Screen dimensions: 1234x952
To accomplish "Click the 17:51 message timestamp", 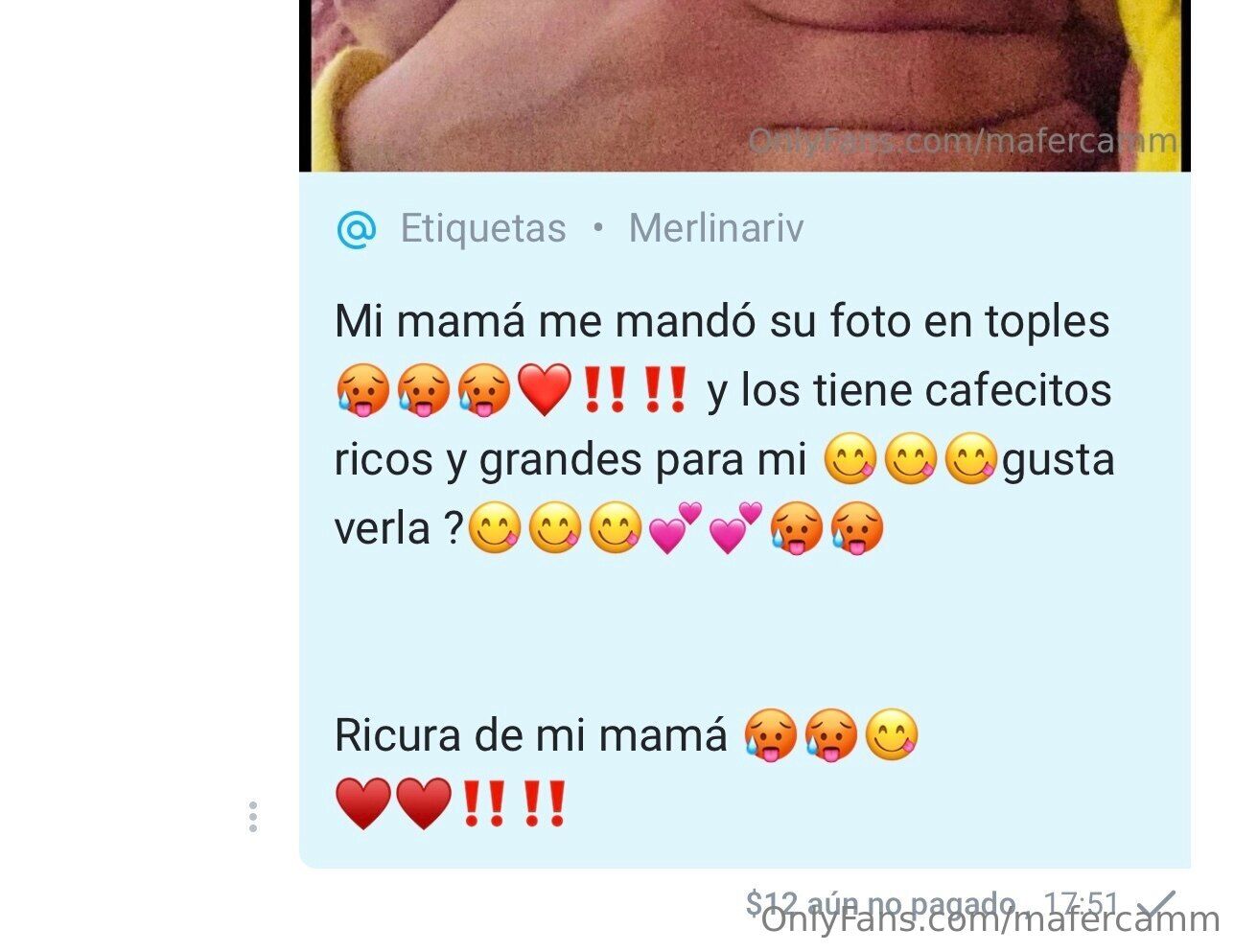I will click(x=1081, y=903).
